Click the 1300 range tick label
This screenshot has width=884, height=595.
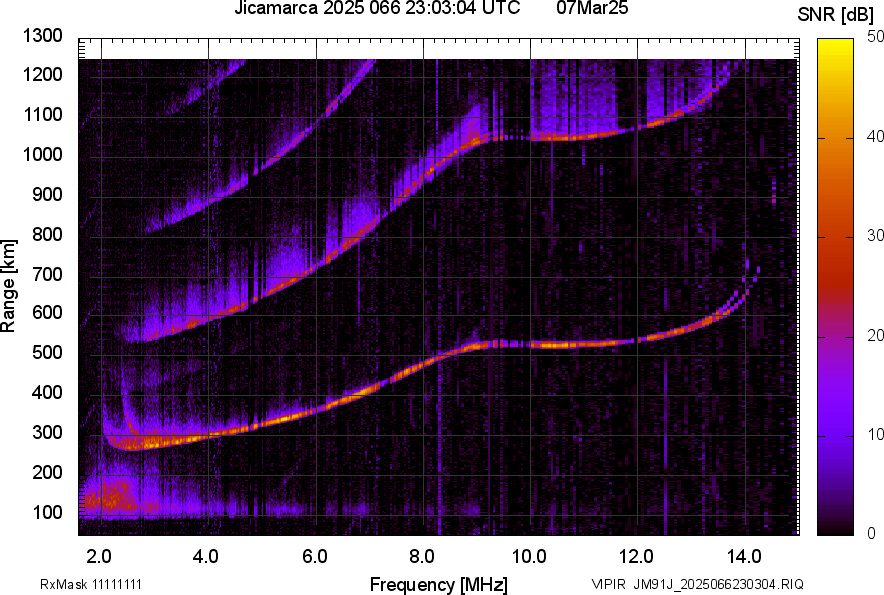pos(42,36)
